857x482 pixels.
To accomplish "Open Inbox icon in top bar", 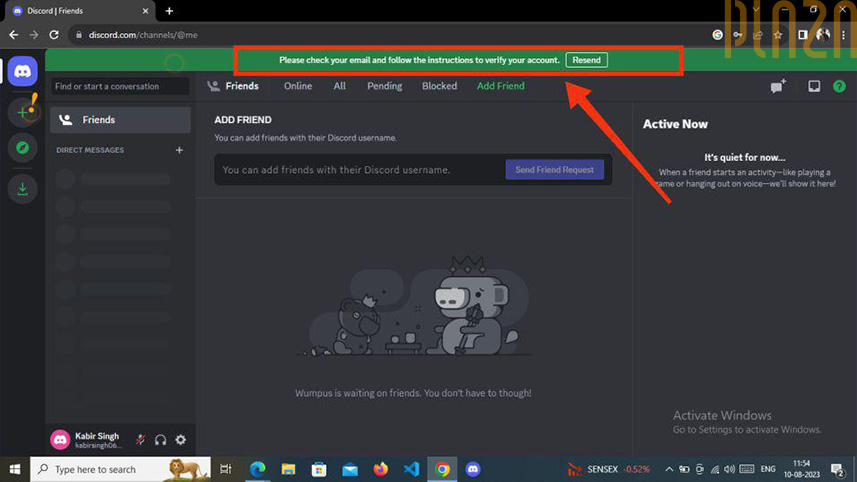I will coord(814,86).
